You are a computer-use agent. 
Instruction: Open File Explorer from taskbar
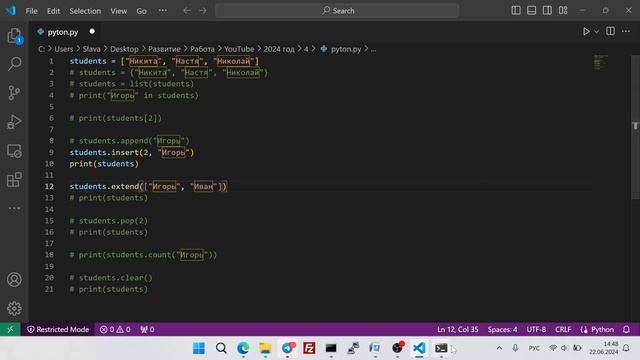pyautogui.click(x=265, y=348)
